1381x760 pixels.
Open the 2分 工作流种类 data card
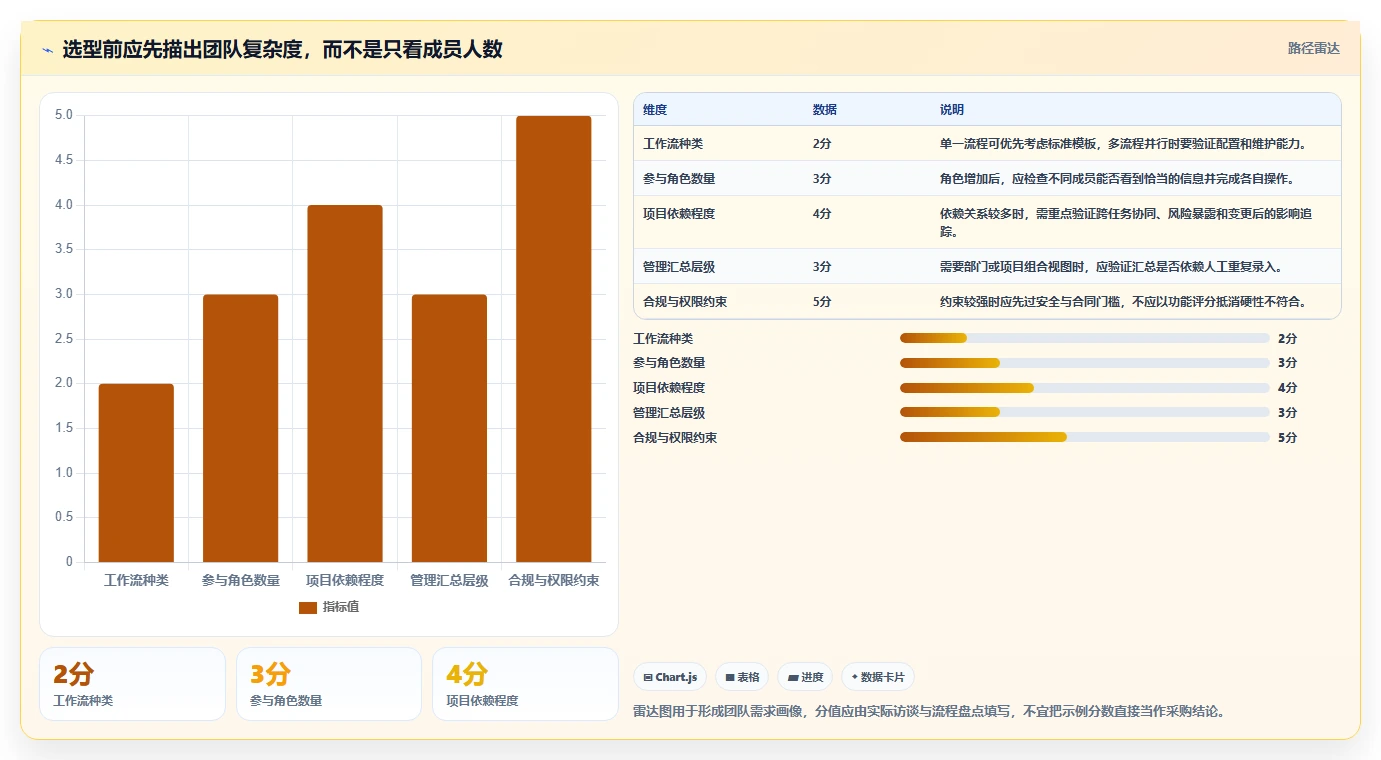pos(132,684)
